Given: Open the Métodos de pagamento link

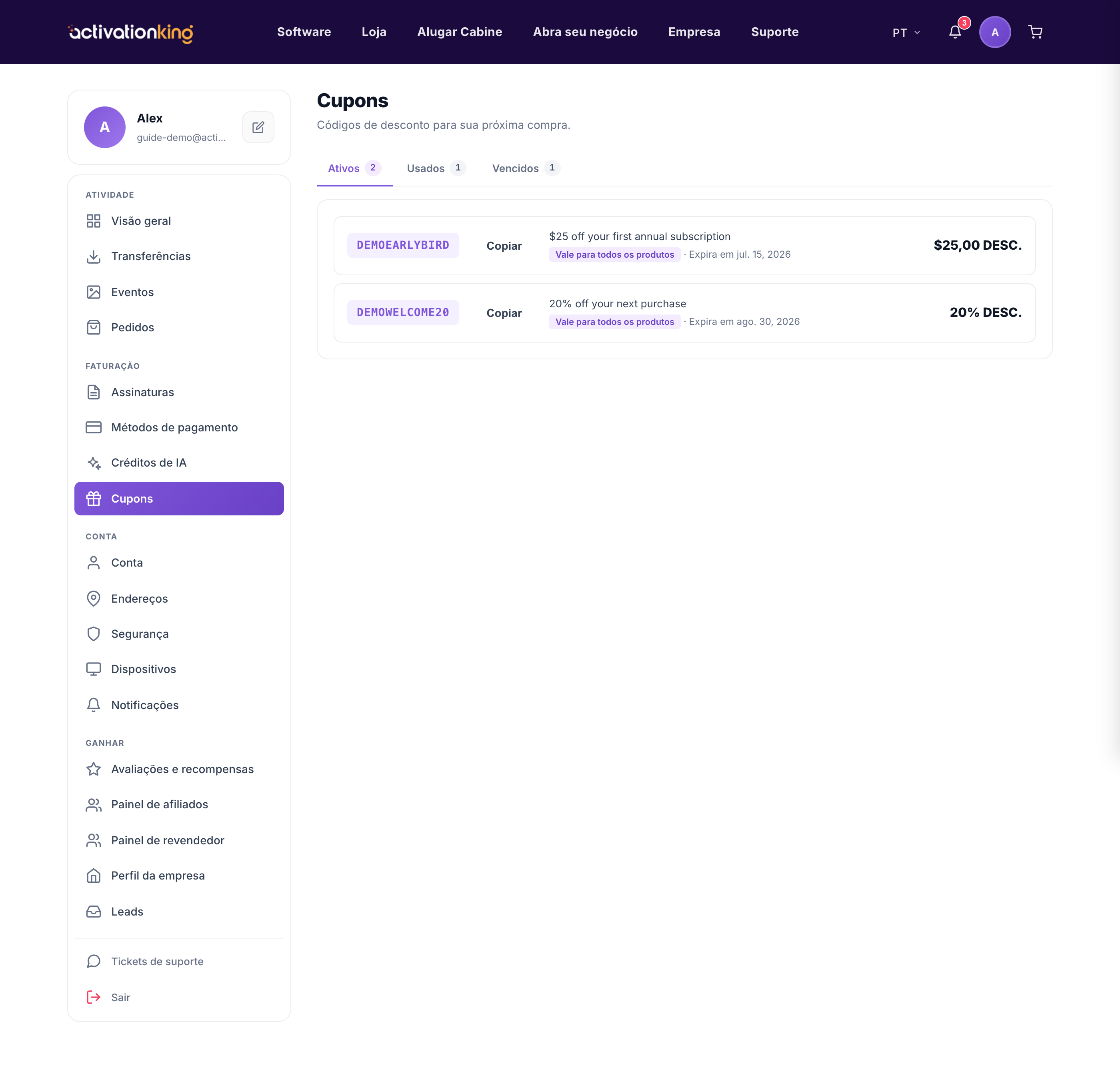Looking at the screenshot, I should pyautogui.click(x=179, y=427).
